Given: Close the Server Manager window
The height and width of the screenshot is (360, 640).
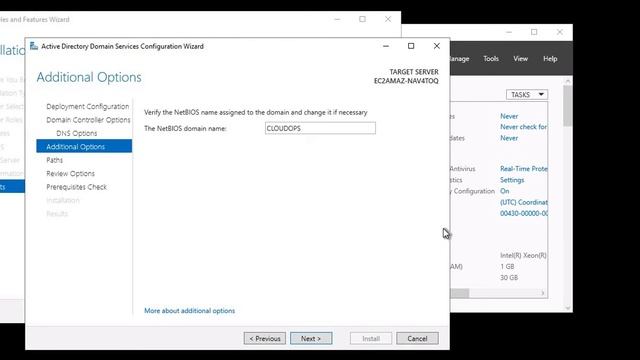Looking at the screenshot, I should click(x=560, y=32).
